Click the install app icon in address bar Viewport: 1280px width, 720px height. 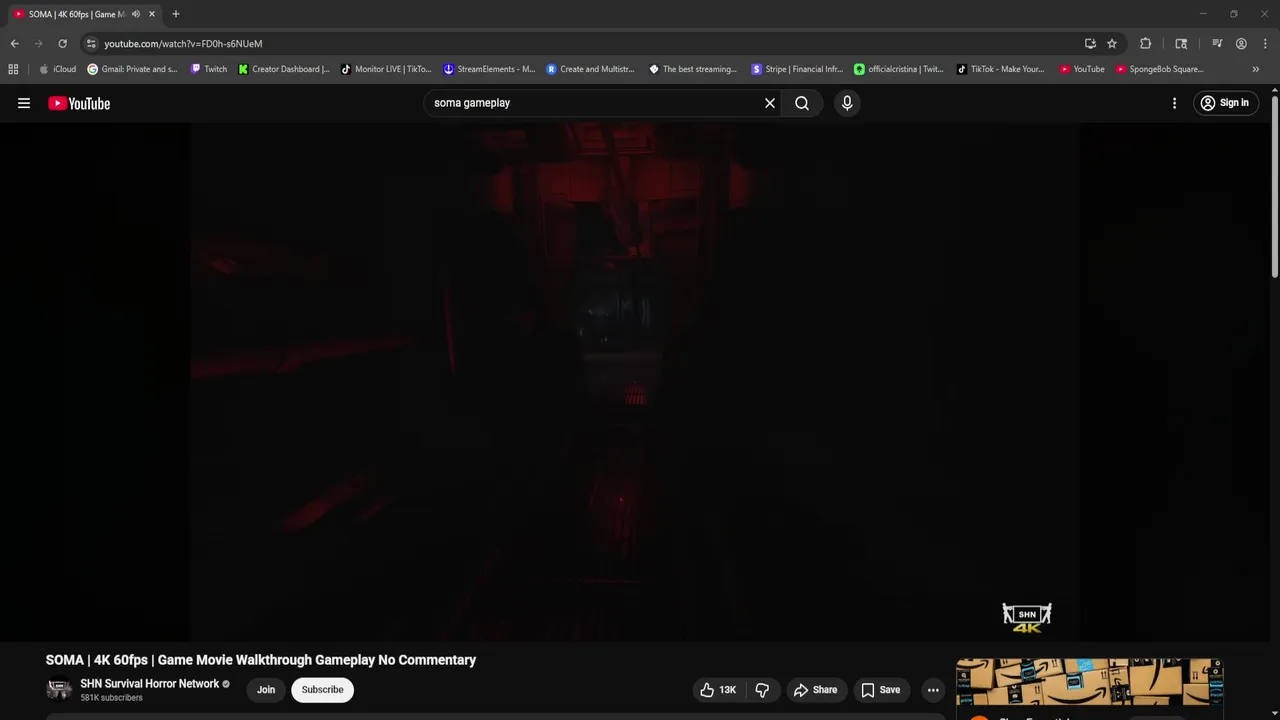click(1090, 44)
